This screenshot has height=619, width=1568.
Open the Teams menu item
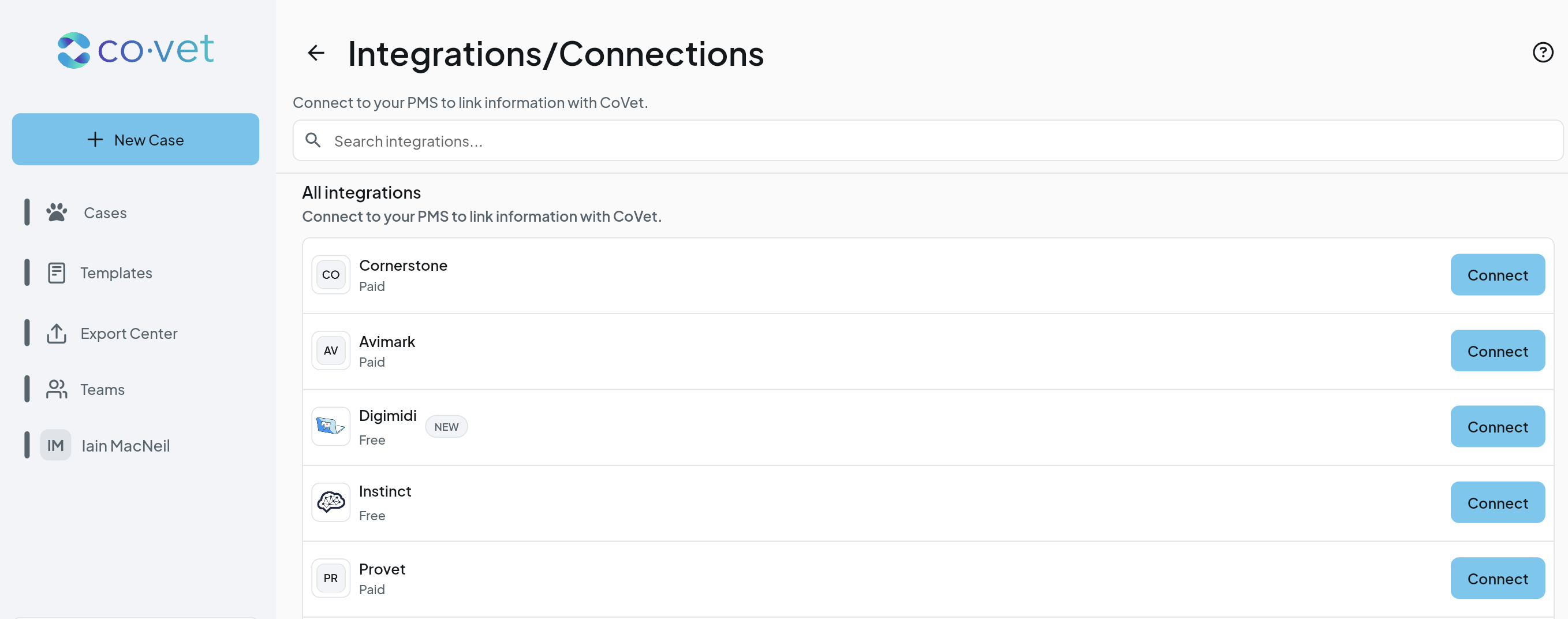pyautogui.click(x=136, y=390)
